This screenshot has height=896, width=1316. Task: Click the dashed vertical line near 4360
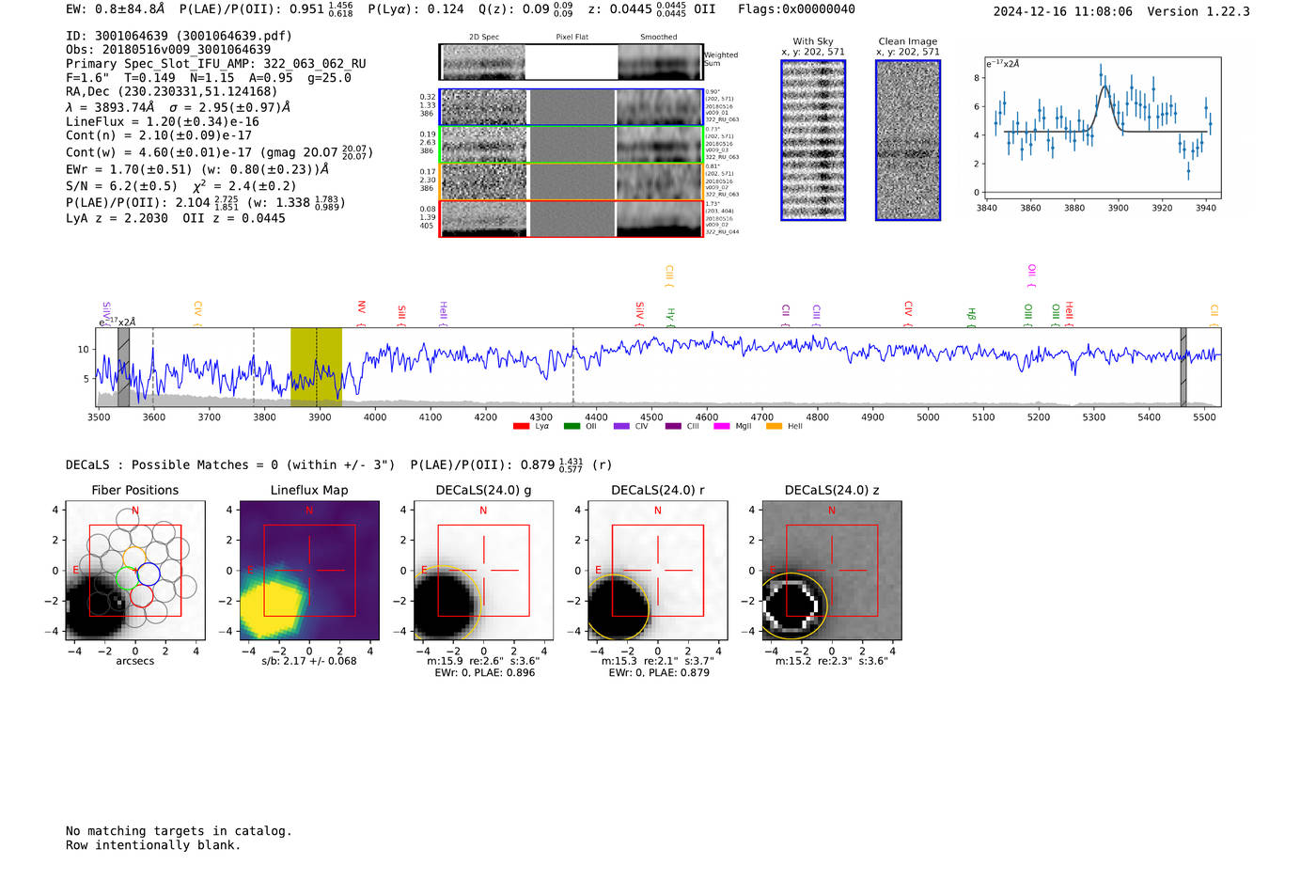(x=573, y=367)
